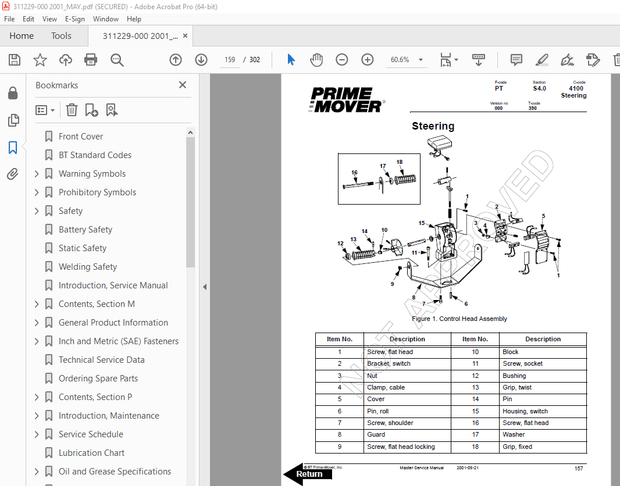Expand Contents, Section M bookmark
The width and height of the screenshot is (620, 486).
(x=36, y=304)
